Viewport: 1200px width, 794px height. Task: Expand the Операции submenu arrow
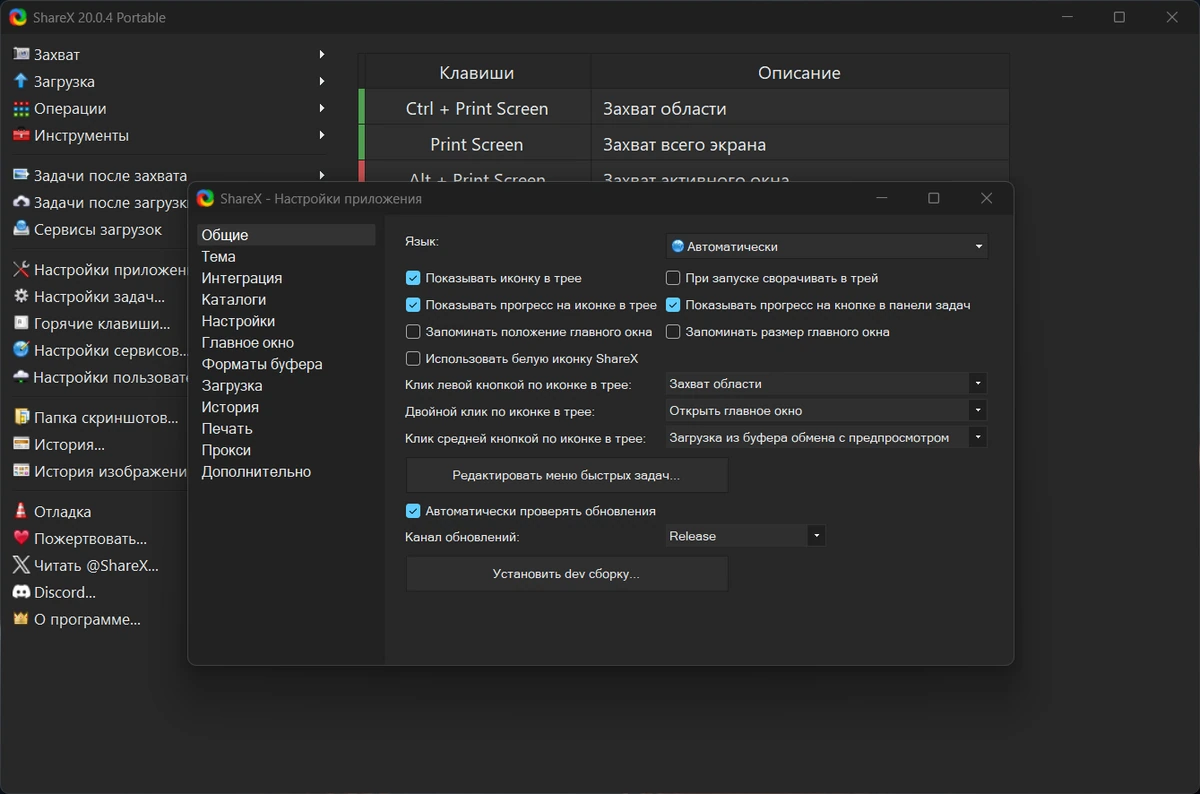click(x=322, y=108)
